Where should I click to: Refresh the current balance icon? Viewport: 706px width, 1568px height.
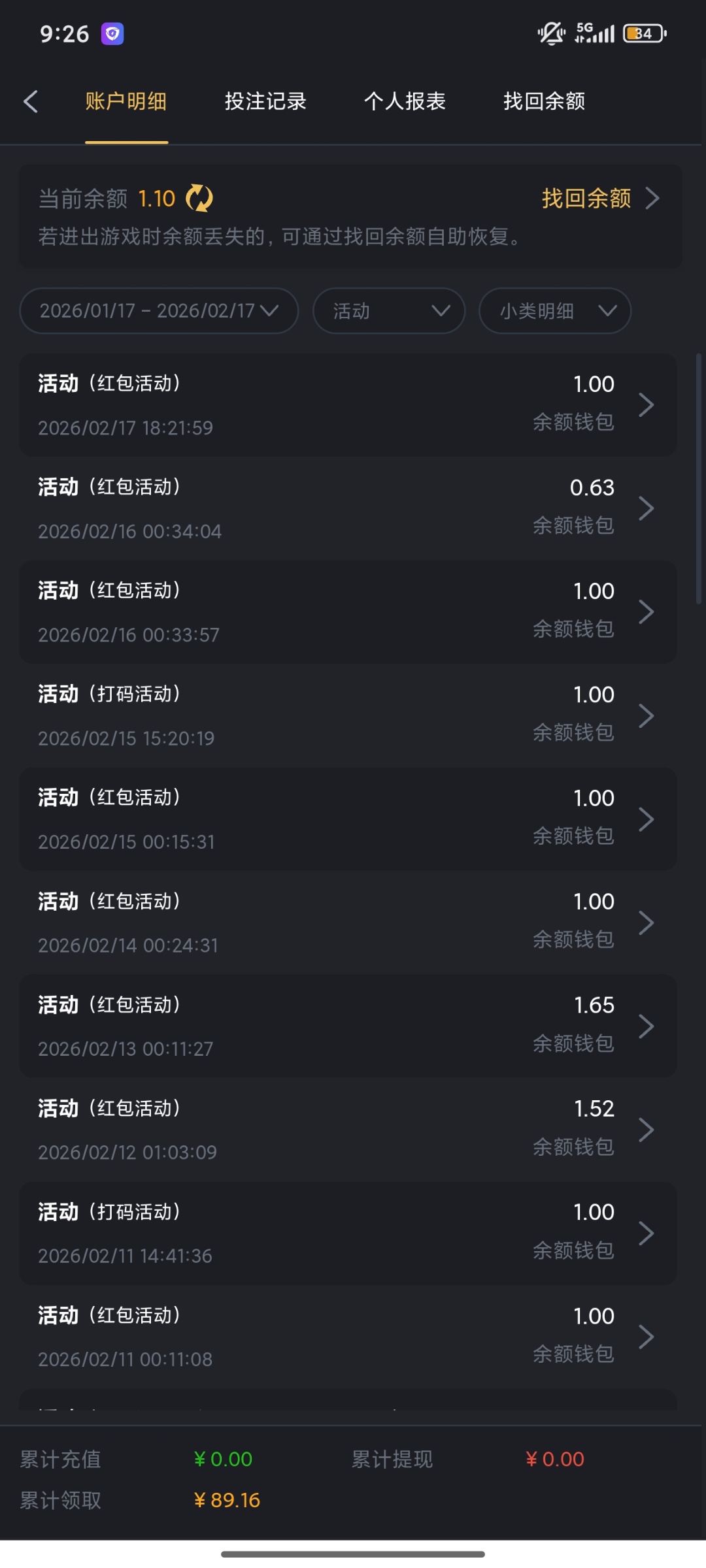point(199,198)
